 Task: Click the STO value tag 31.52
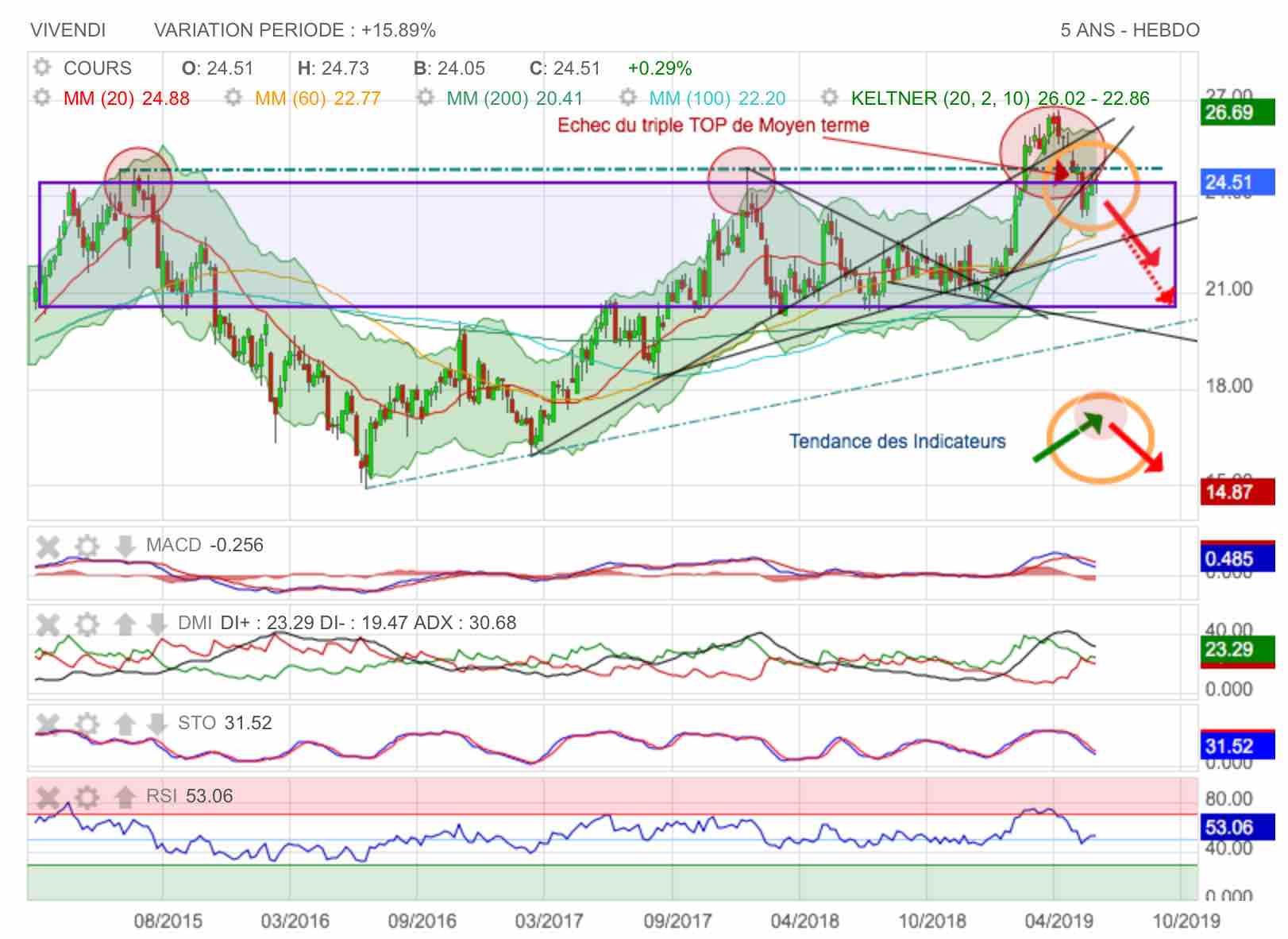pyautogui.click(x=1237, y=746)
